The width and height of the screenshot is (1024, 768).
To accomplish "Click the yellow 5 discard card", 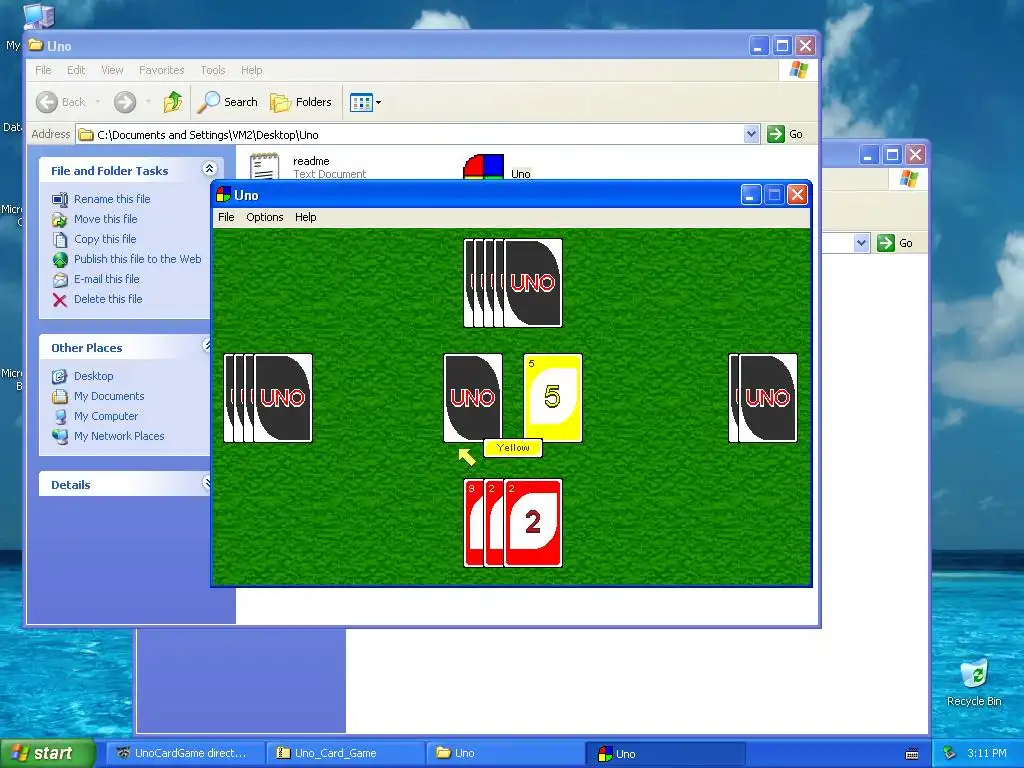I will pyautogui.click(x=552, y=398).
